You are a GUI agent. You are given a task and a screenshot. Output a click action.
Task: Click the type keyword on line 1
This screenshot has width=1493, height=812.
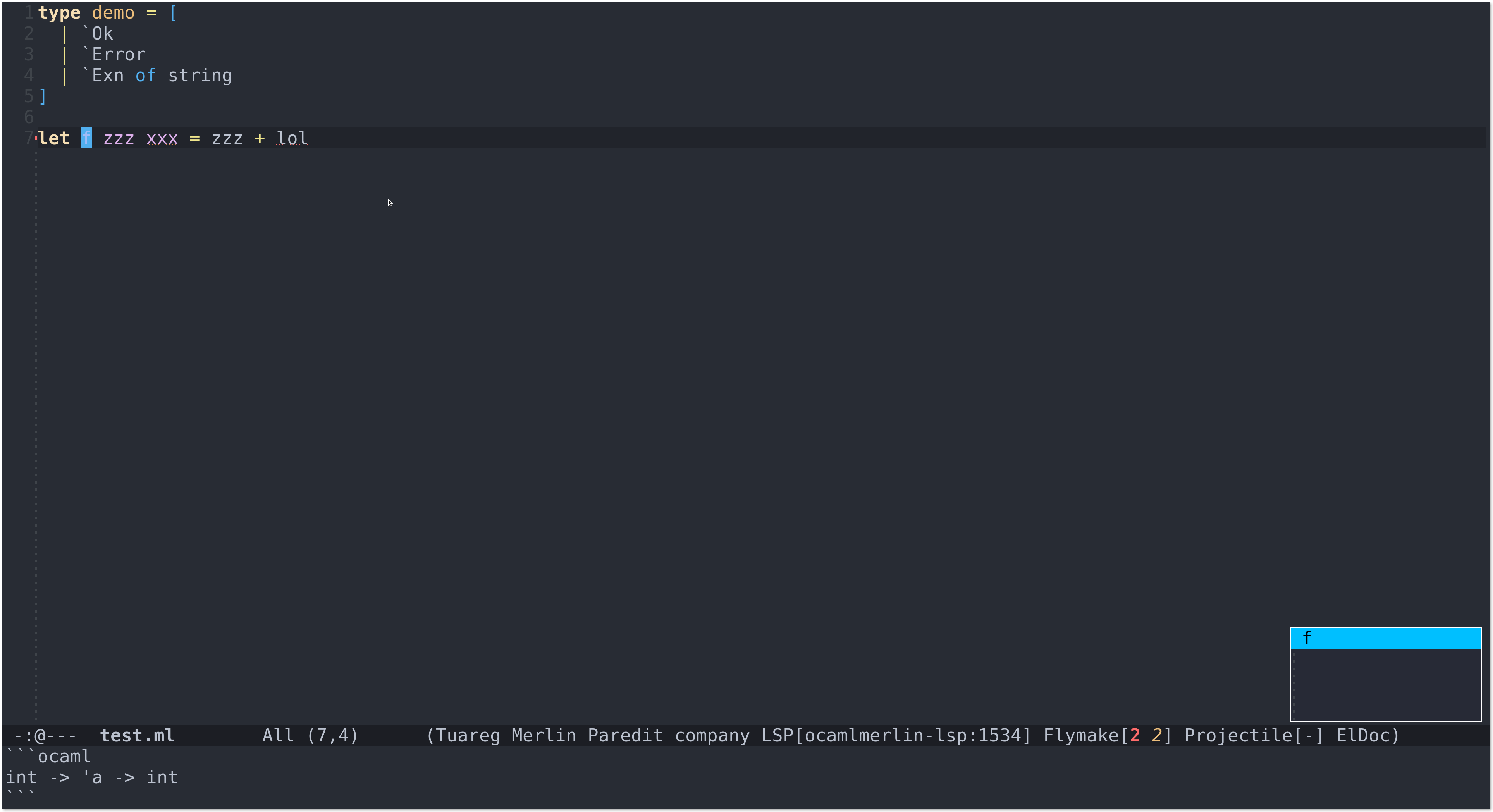coord(59,13)
